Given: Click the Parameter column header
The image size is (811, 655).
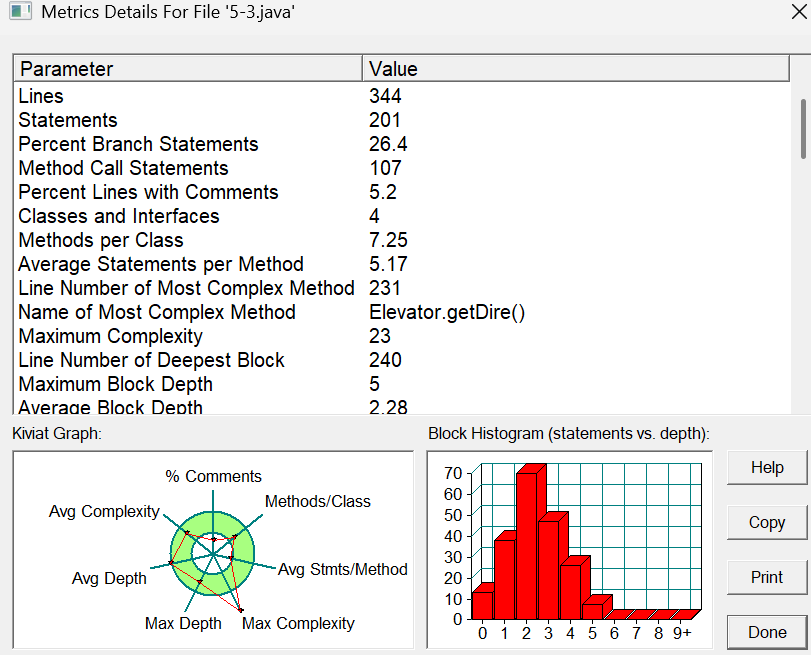Looking at the screenshot, I should [188, 69].
